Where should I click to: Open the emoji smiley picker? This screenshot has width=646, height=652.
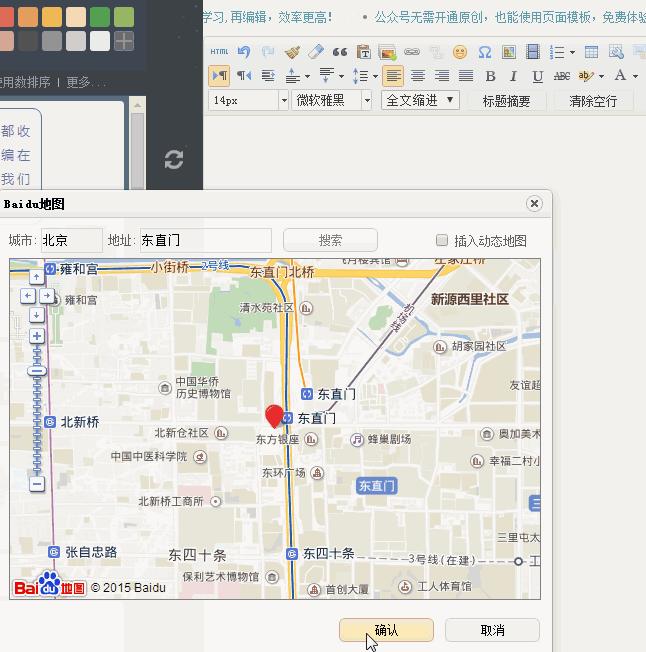pyautogui.click(x=460, y=52)
